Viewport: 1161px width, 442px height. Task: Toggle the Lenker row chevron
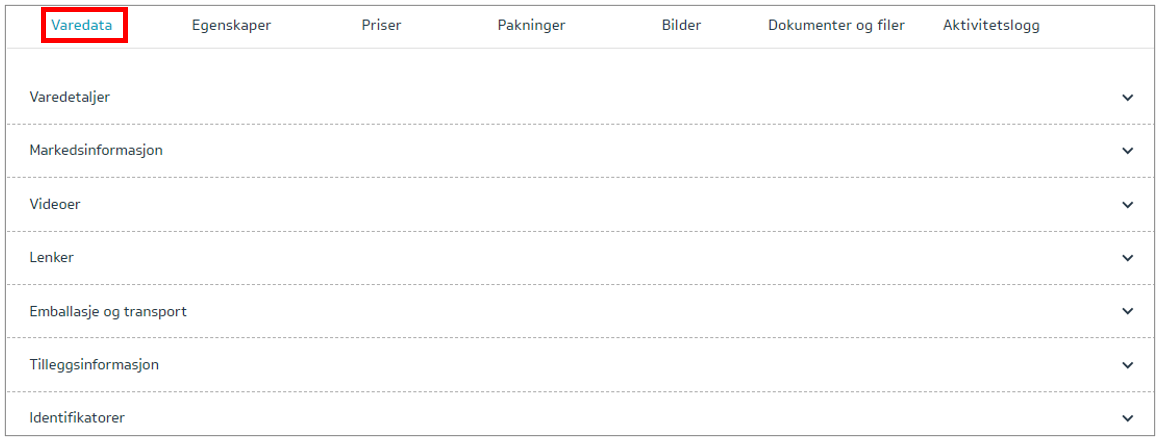pyautogui.click(x=1128, y=258)
